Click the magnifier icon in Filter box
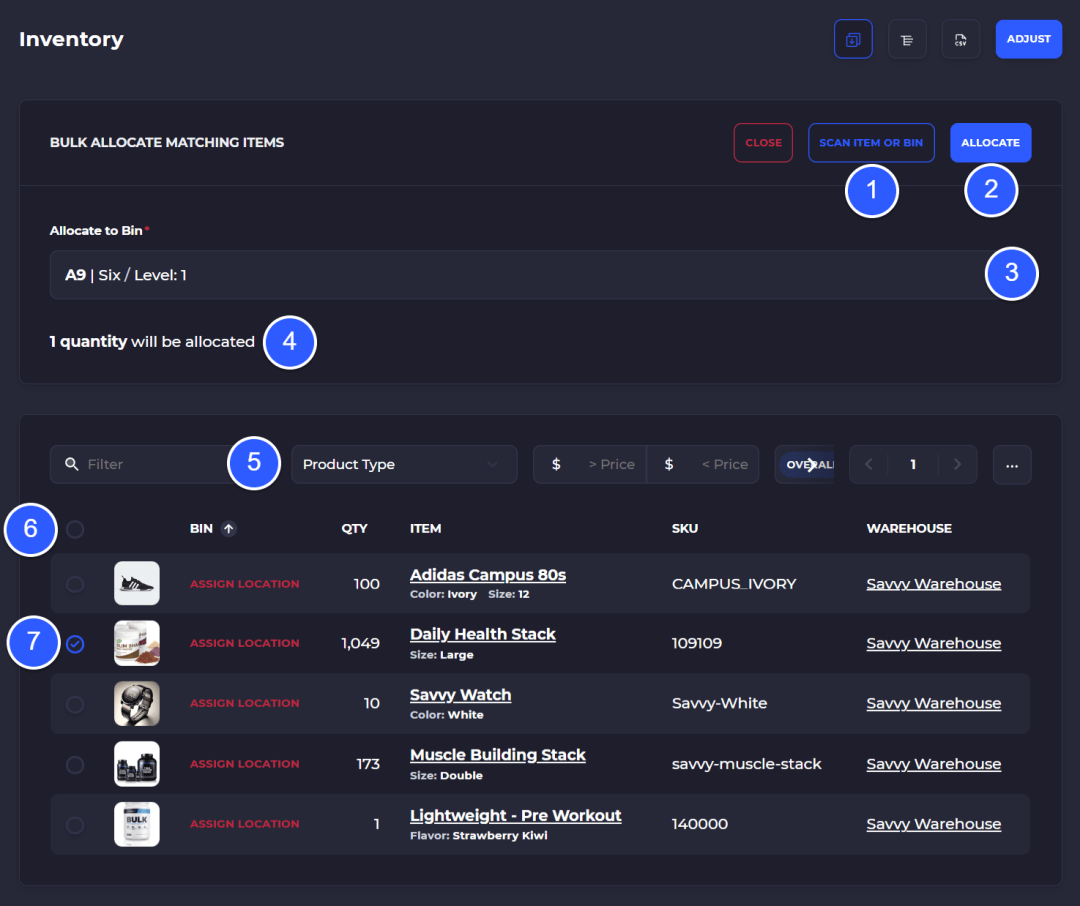 72,464
